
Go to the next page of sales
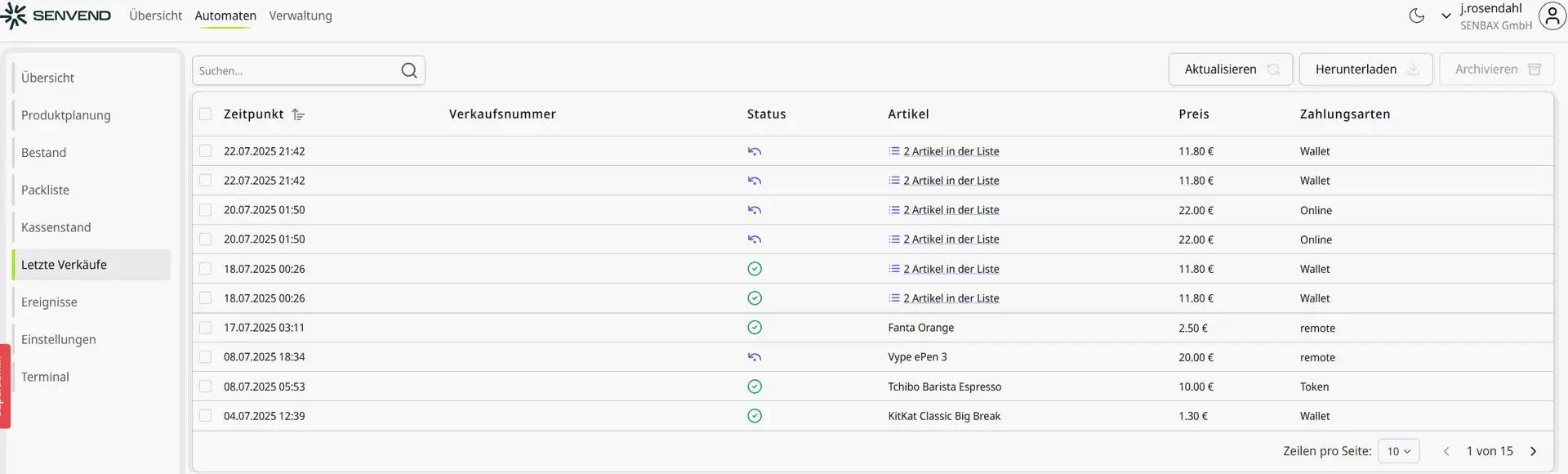pyautogui.click(x=1533, y=451)
